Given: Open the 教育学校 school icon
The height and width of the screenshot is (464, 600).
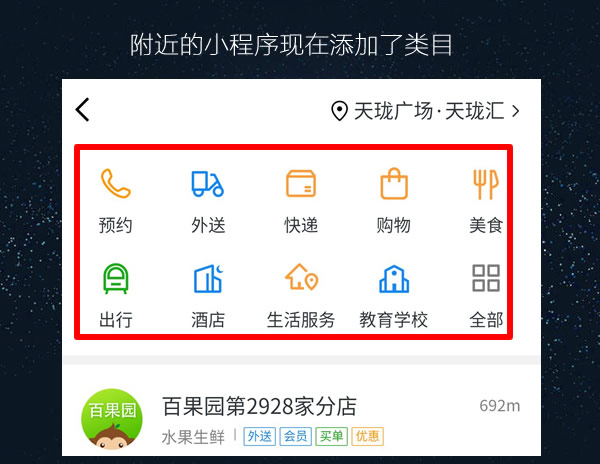Looking at the screenshot, I should coord(394,279).
